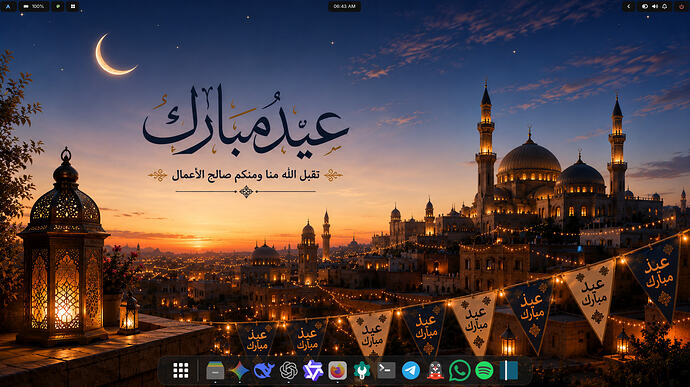Launch the penguin icon app in dock

435,371
